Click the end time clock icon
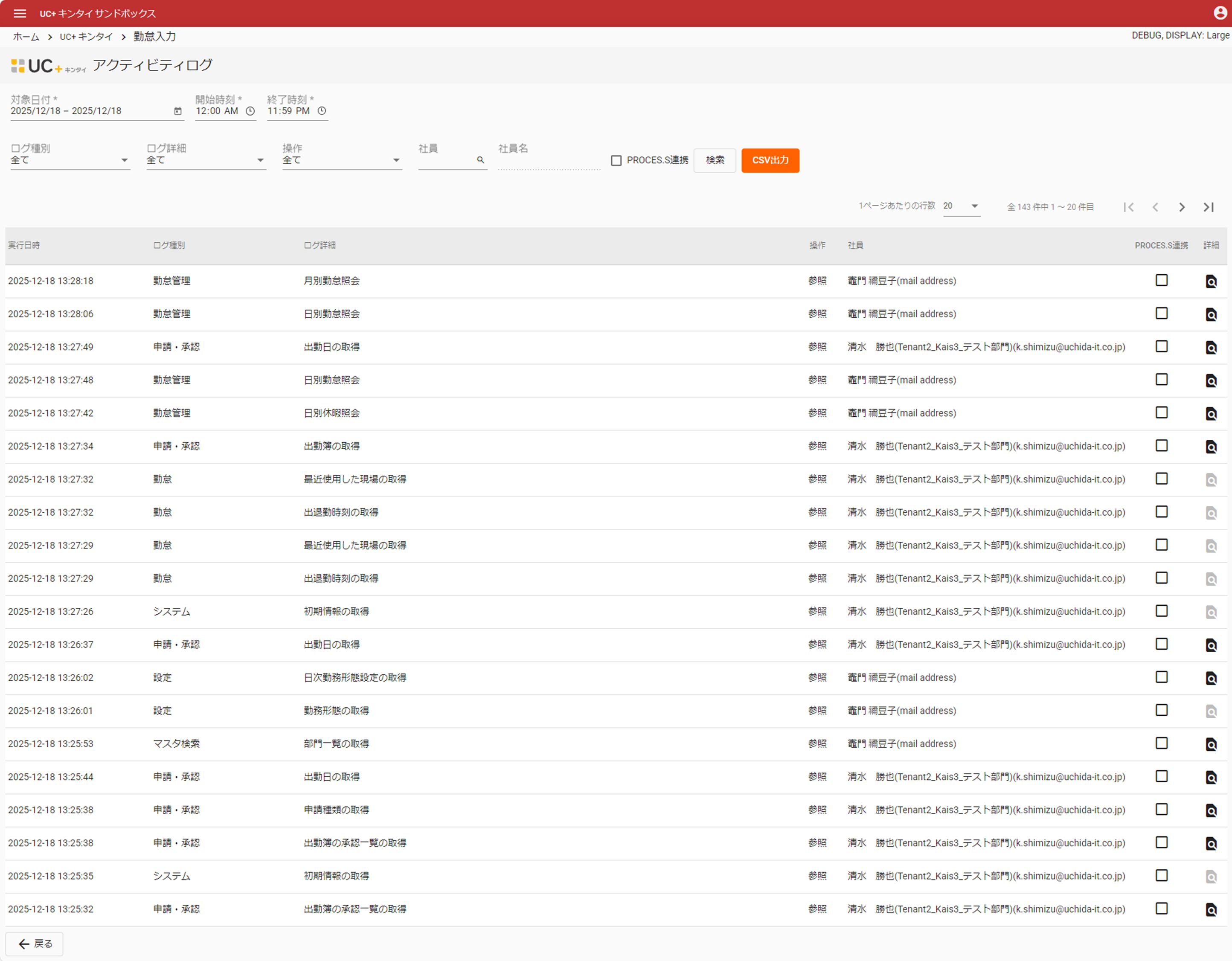The height and width of the screenshot is (961, 1232). [322, 111]
